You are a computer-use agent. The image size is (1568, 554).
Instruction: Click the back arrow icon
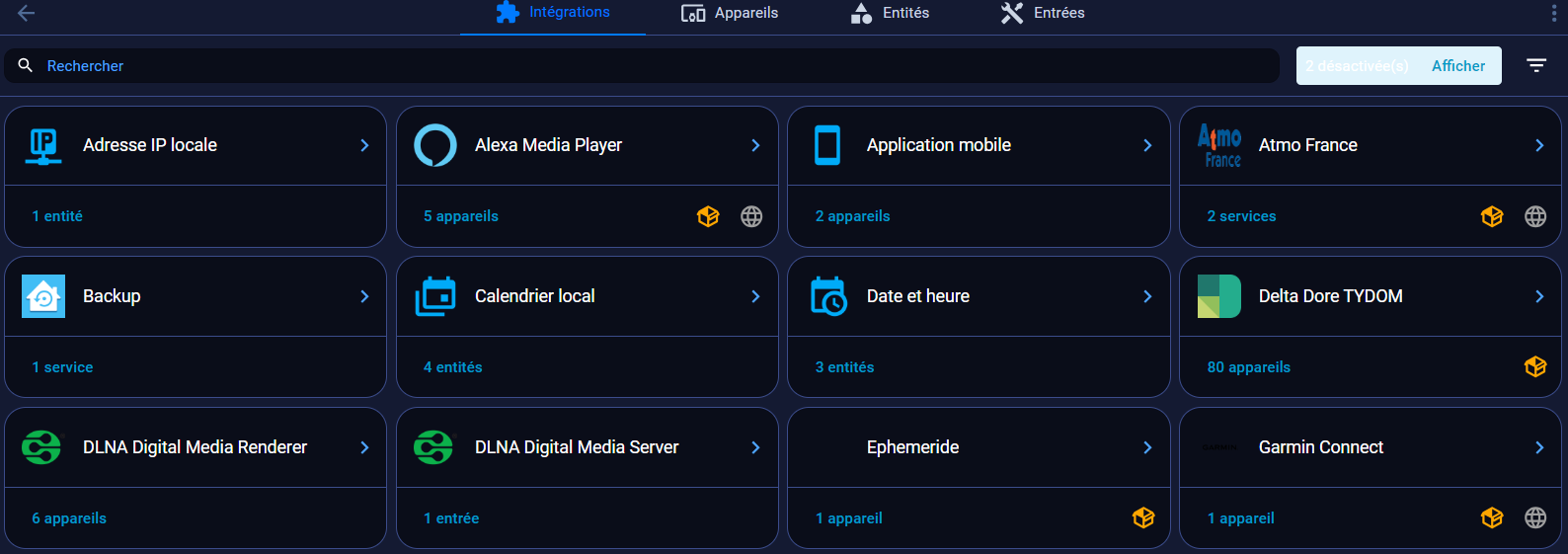coord(27,13)
